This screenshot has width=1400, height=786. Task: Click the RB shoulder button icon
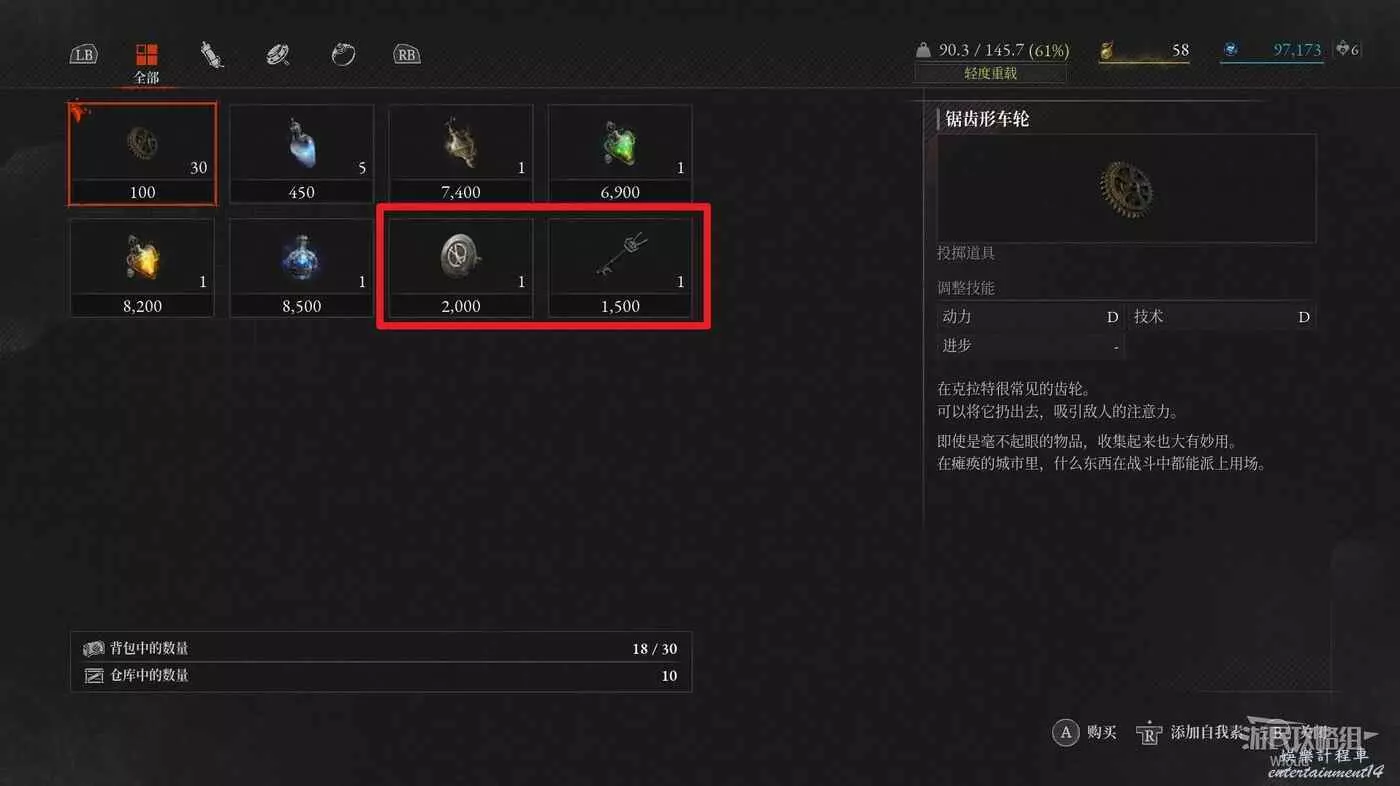tap(406, 54)
